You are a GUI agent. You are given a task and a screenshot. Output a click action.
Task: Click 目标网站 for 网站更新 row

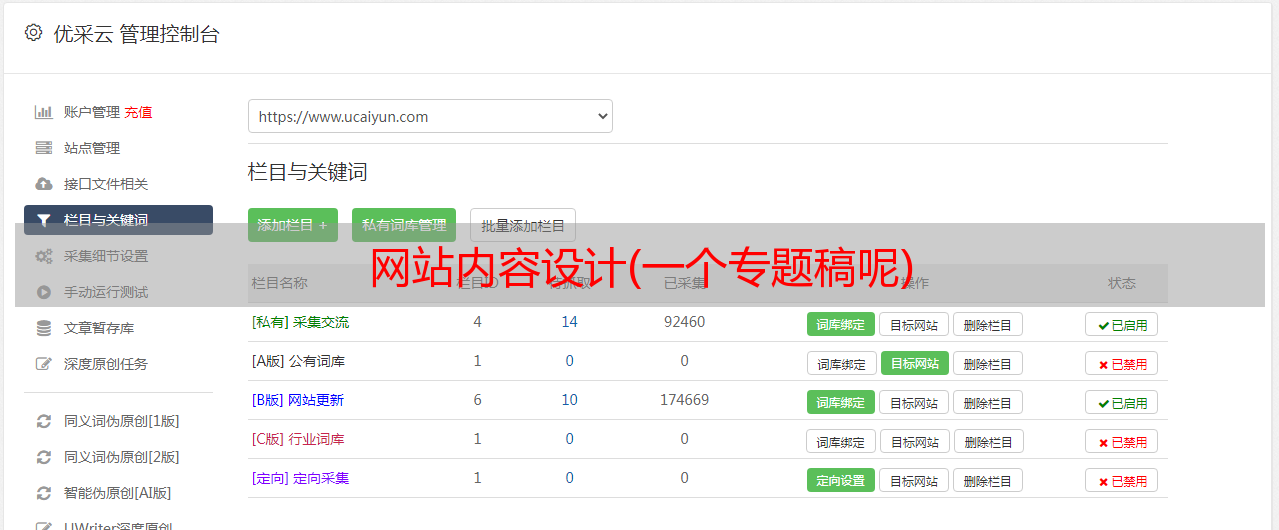point(914,402)
